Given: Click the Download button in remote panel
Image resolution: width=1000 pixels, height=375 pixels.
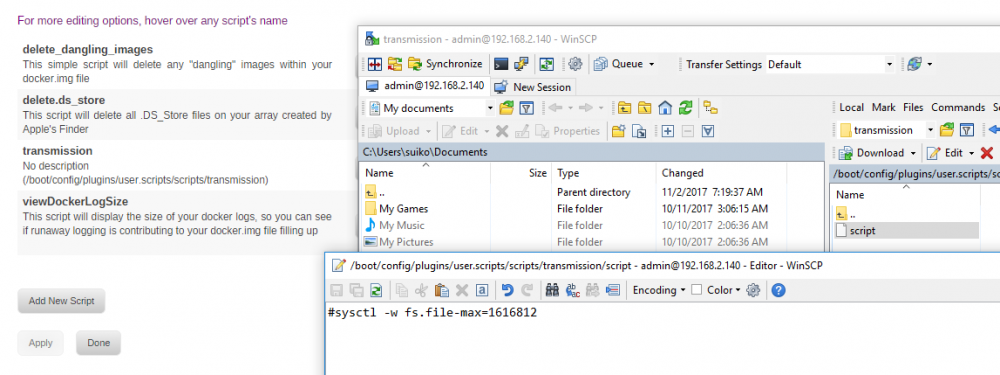Looking at the screenshot, I should [873, 153].
